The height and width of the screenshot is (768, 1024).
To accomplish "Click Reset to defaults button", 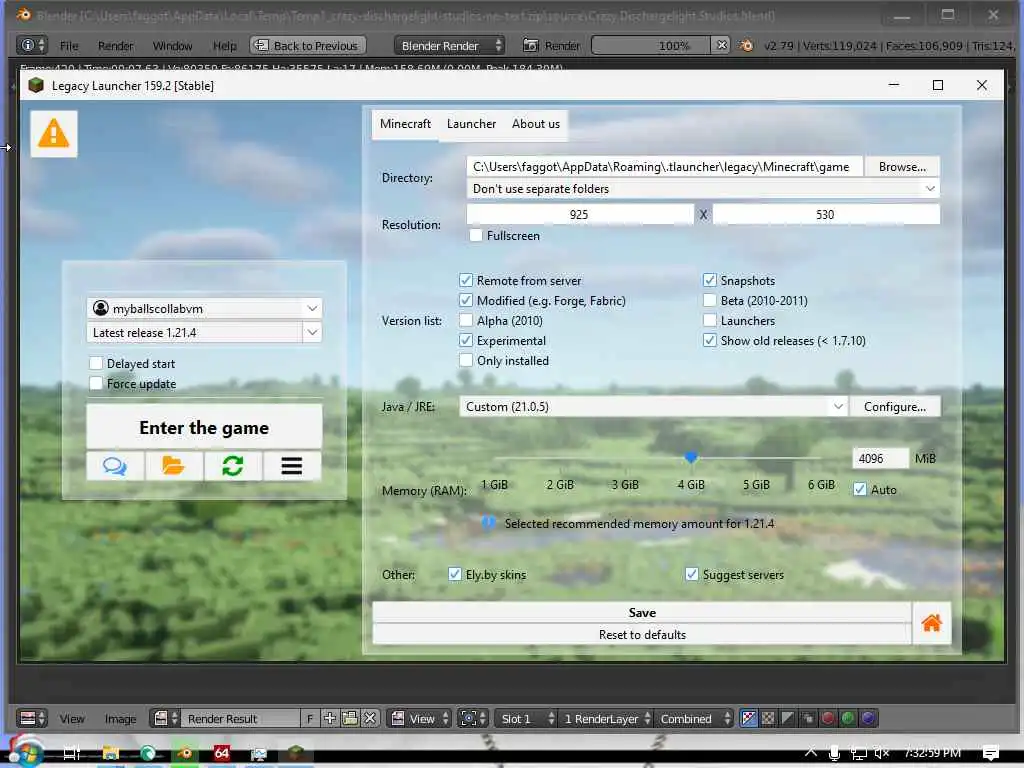I will pos(642,634).
